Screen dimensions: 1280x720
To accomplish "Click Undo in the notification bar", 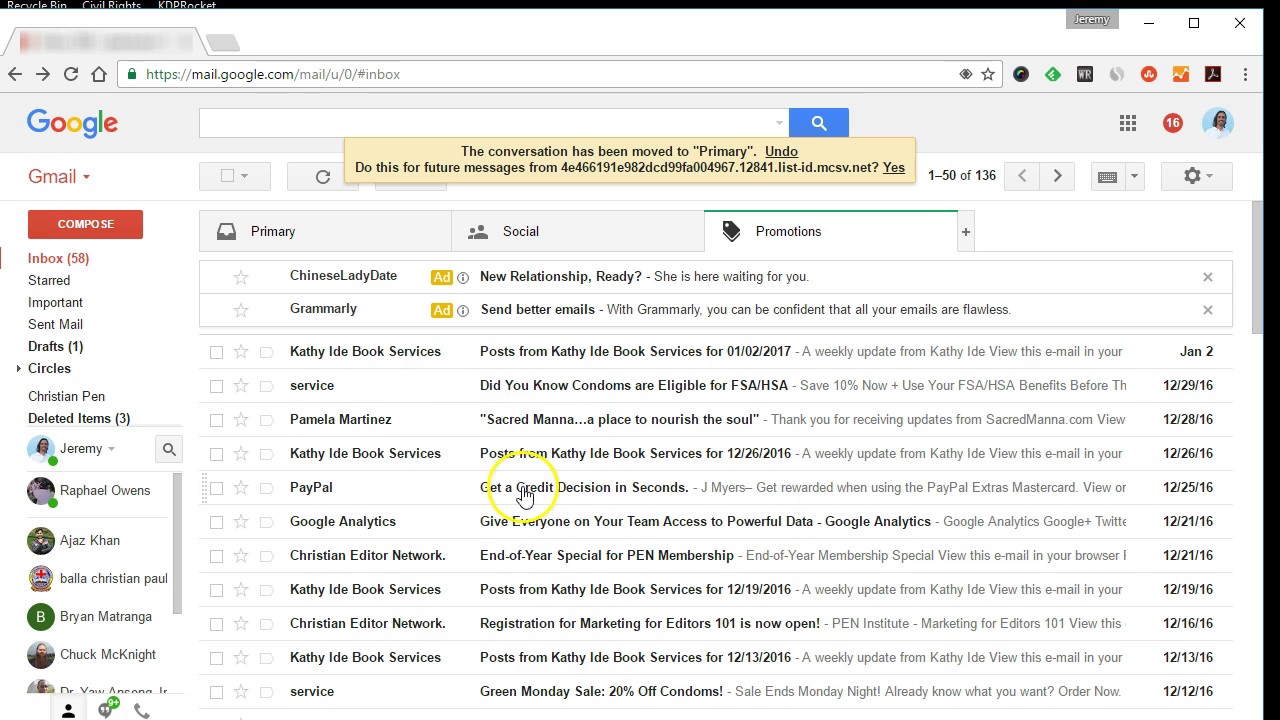I will (781, 151).
